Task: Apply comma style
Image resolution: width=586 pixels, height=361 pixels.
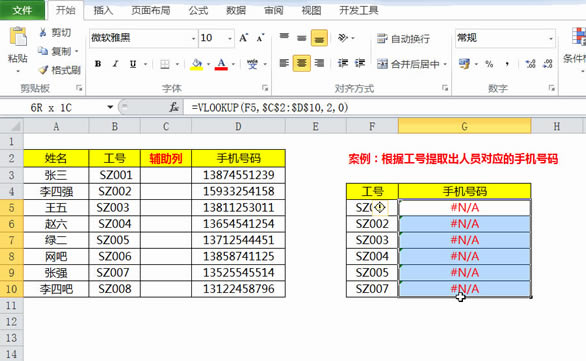Action: pyautogui.click(x=507, y=64)
